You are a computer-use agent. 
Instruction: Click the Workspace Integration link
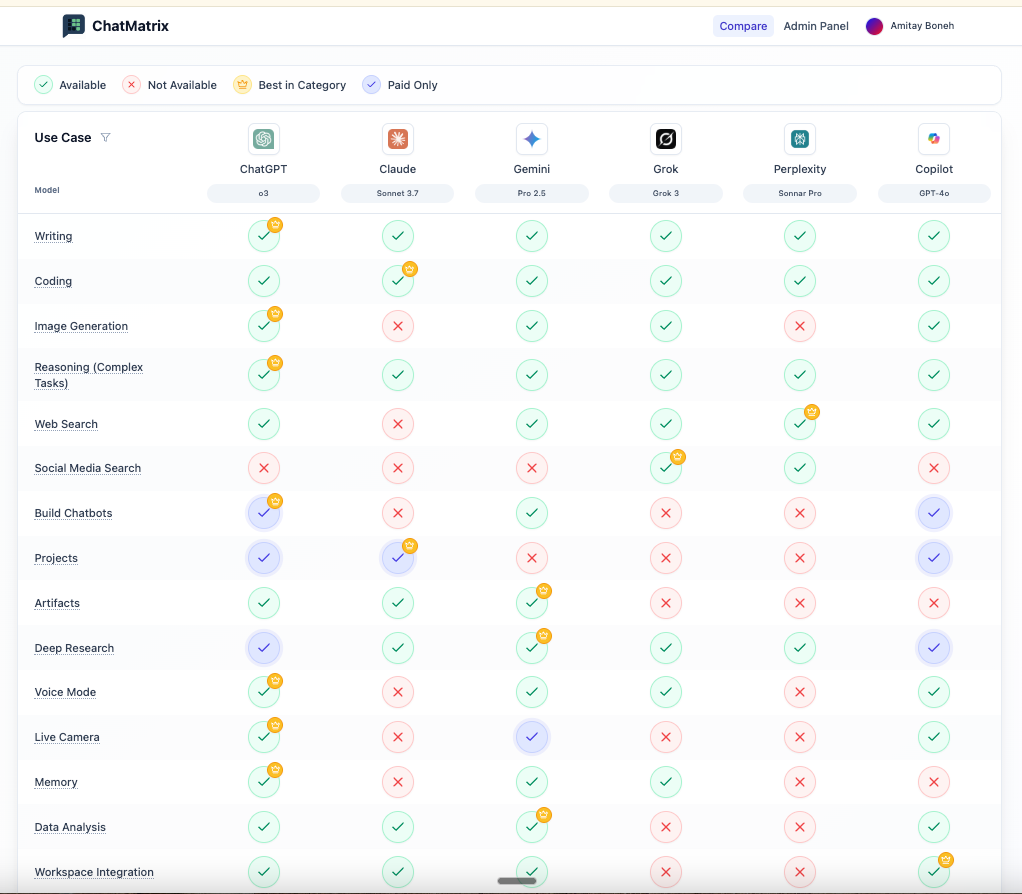point(95,872)
